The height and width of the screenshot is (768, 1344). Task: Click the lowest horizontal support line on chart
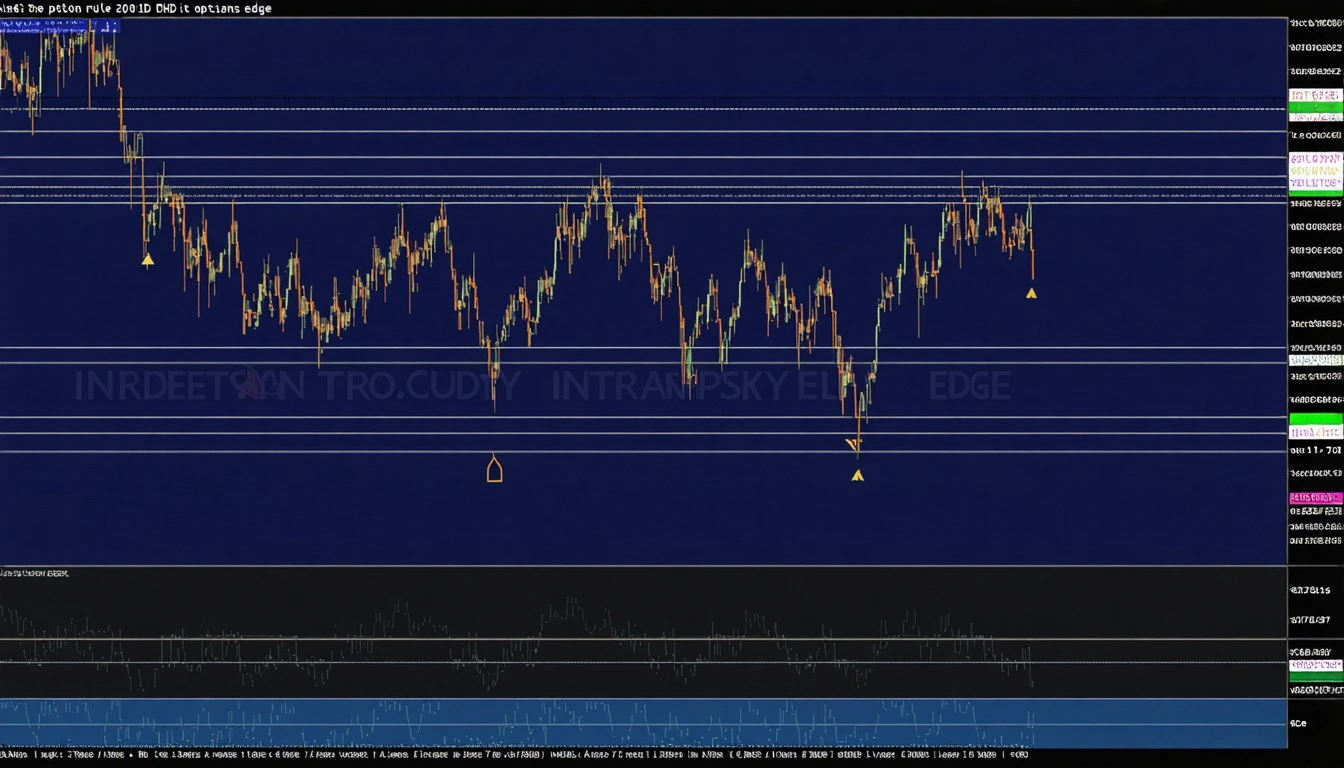640,451
